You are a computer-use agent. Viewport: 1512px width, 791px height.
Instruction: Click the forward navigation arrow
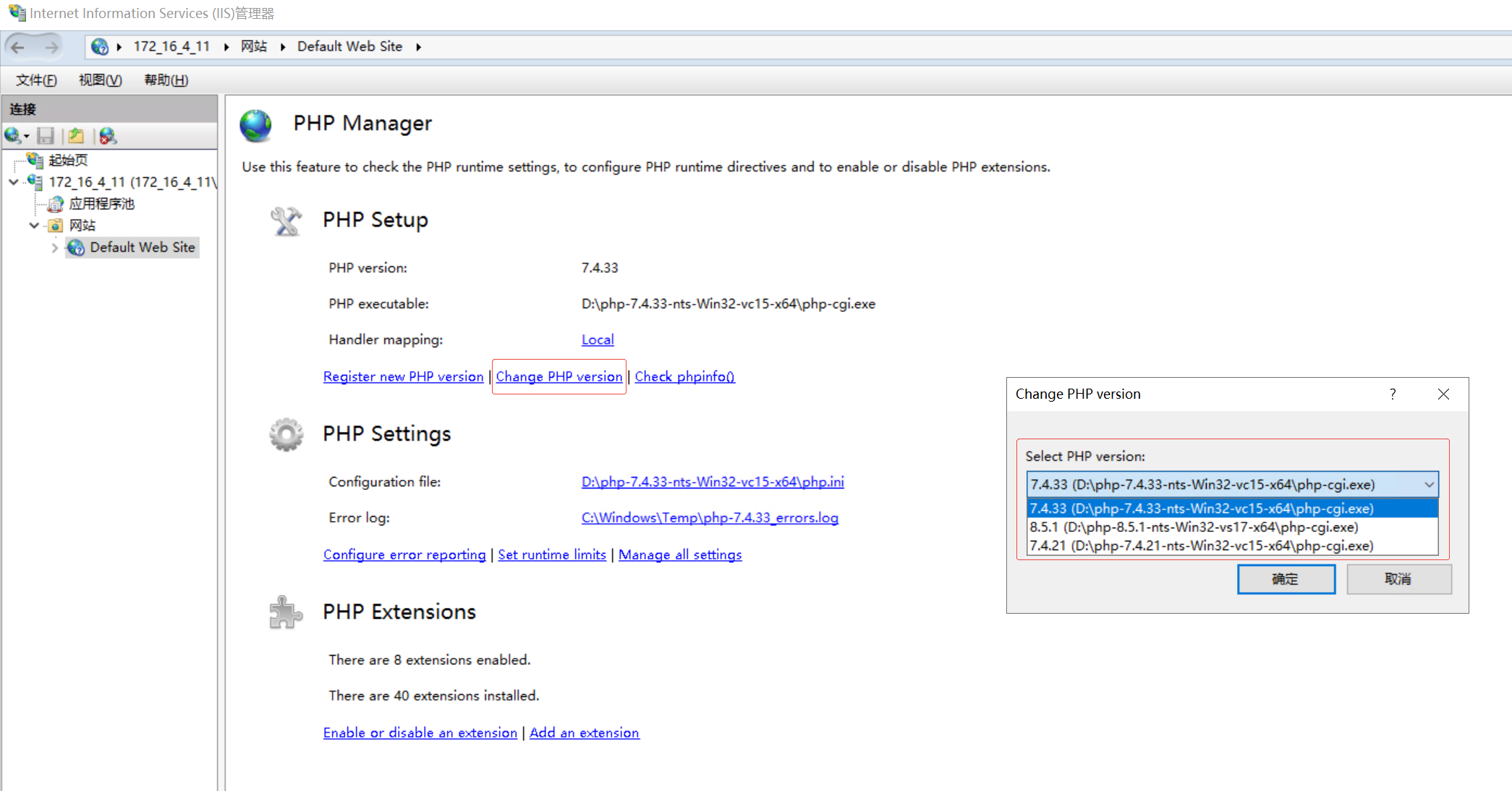point(51,47)
